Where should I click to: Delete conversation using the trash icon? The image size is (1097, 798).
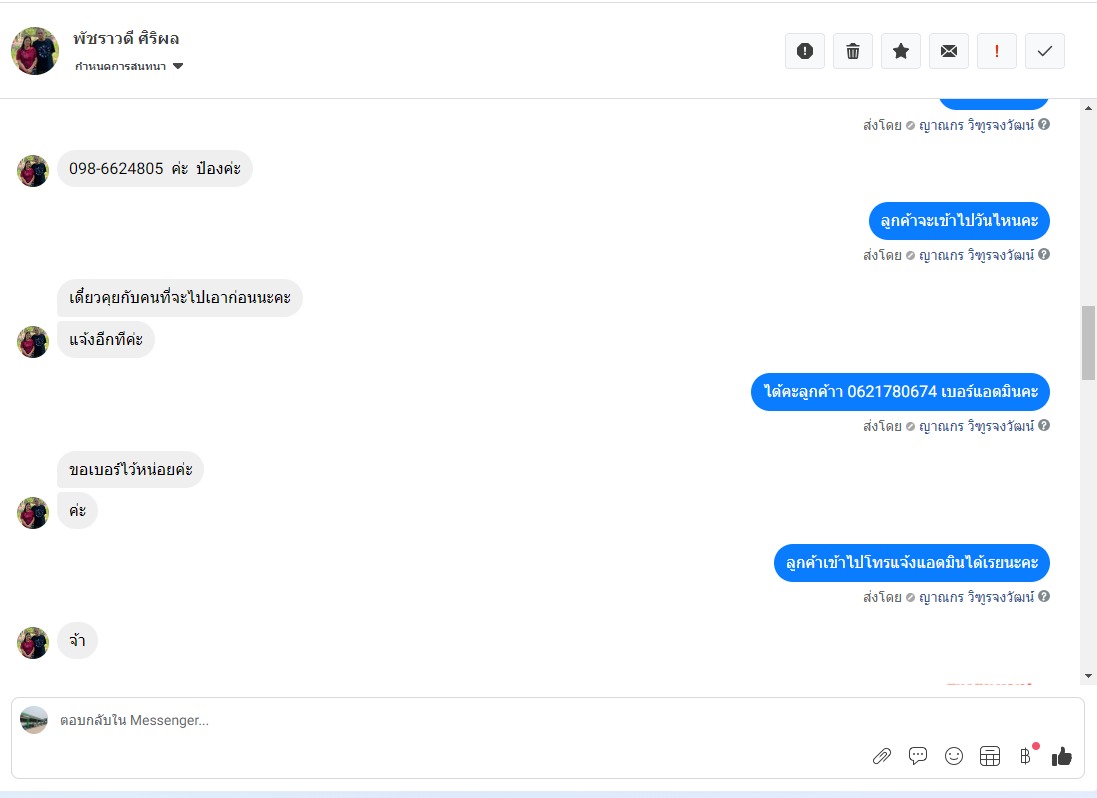coord(853,51)
